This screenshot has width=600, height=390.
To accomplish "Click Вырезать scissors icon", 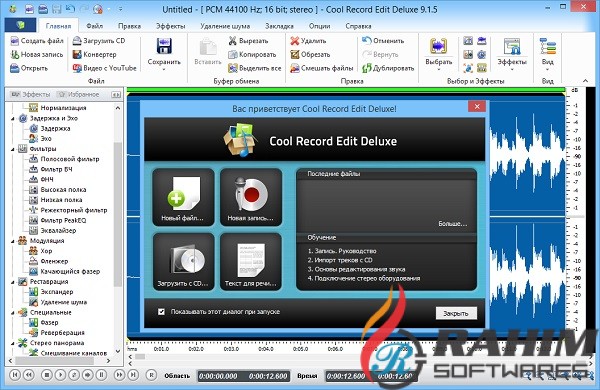I will 232,41.
